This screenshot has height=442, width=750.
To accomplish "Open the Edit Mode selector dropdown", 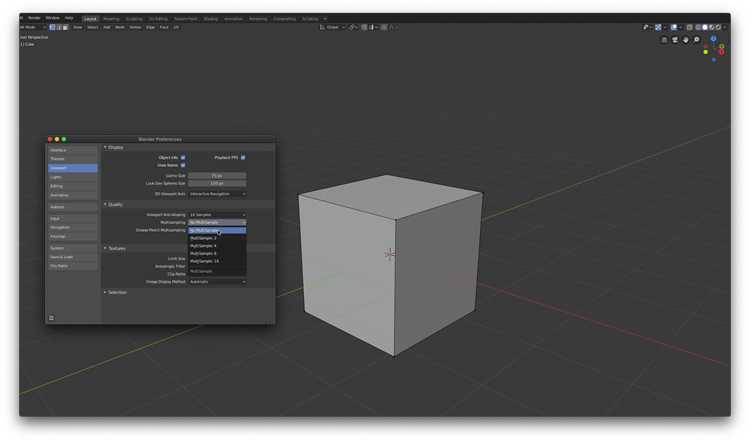I will tap(33, 27).
